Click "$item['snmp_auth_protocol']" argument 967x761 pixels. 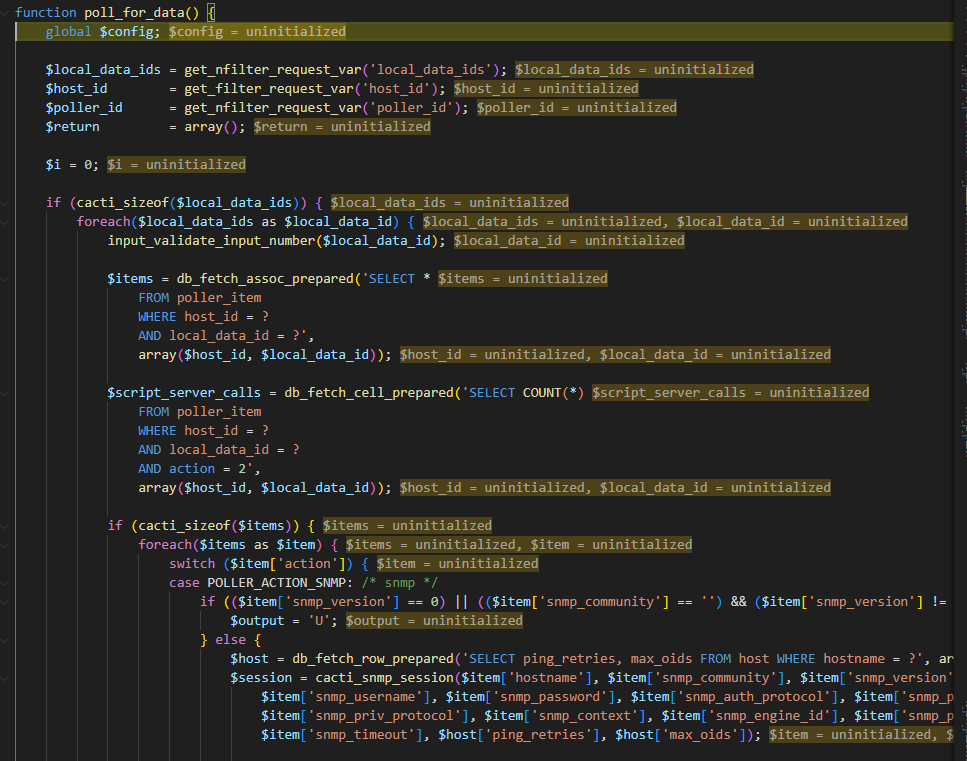(x=735, y=697)
